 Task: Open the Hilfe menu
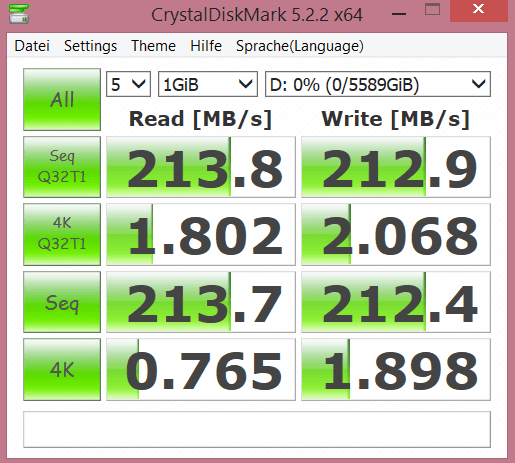206,46
